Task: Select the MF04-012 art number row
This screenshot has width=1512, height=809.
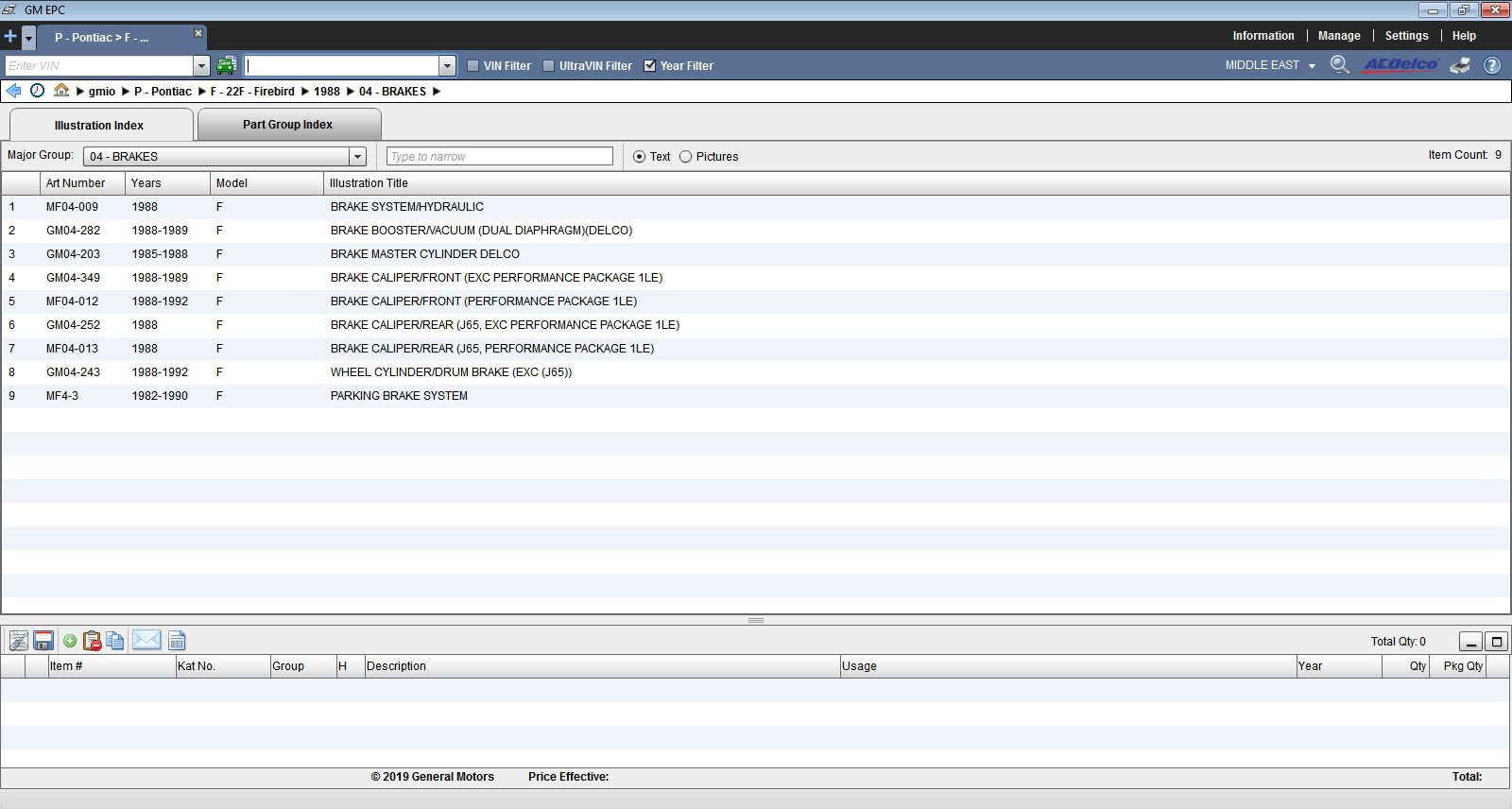Action: pos(755,301)
